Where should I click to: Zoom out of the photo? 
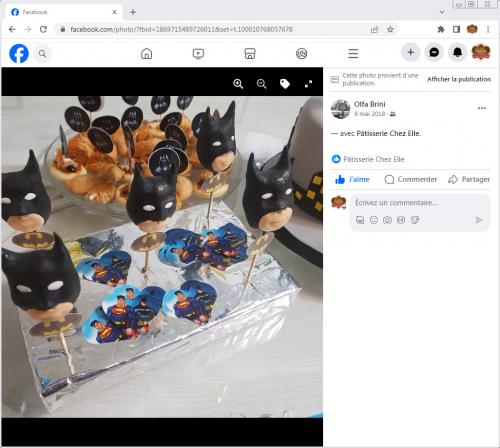pyautogui.click(x=262, y=84)
